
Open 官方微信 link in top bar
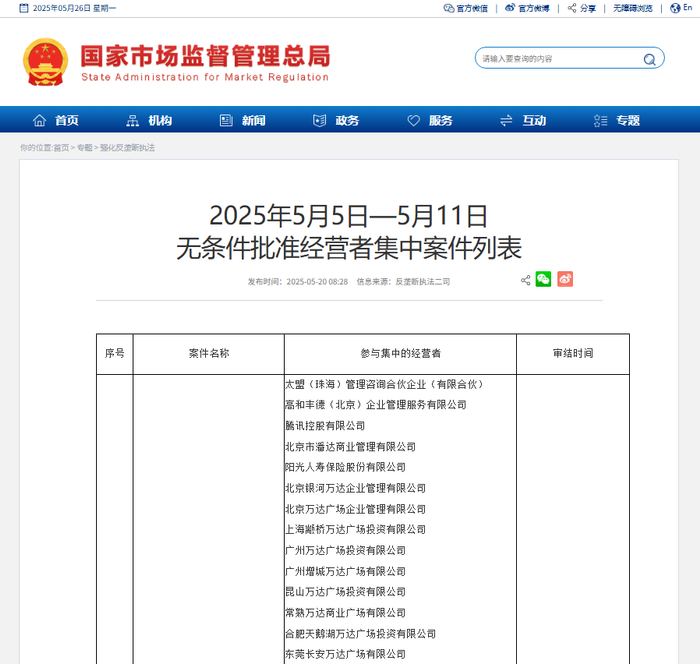coord(466,8)
